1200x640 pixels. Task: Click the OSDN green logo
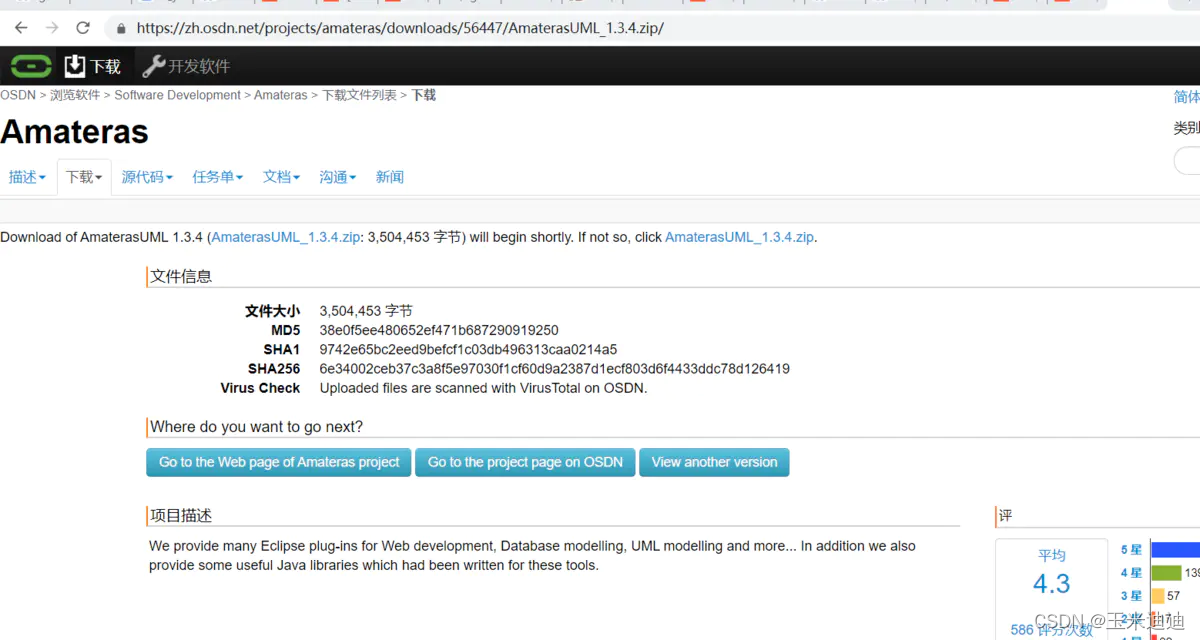pyautogui.click(x=31, y=66)
